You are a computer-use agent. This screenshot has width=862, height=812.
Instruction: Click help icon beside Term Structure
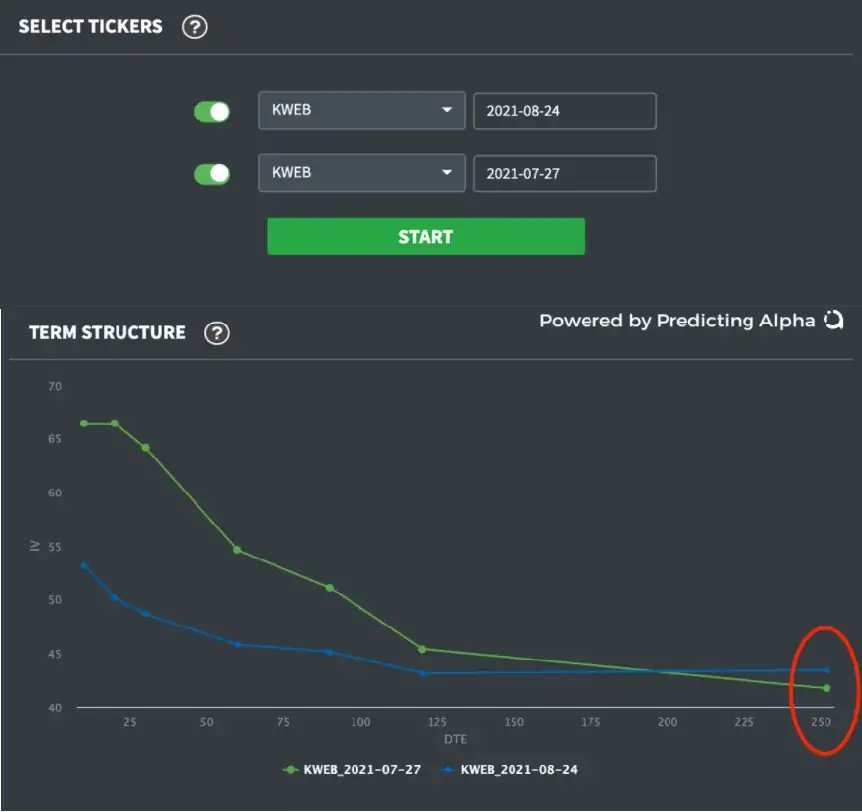[x=217, y=333]
